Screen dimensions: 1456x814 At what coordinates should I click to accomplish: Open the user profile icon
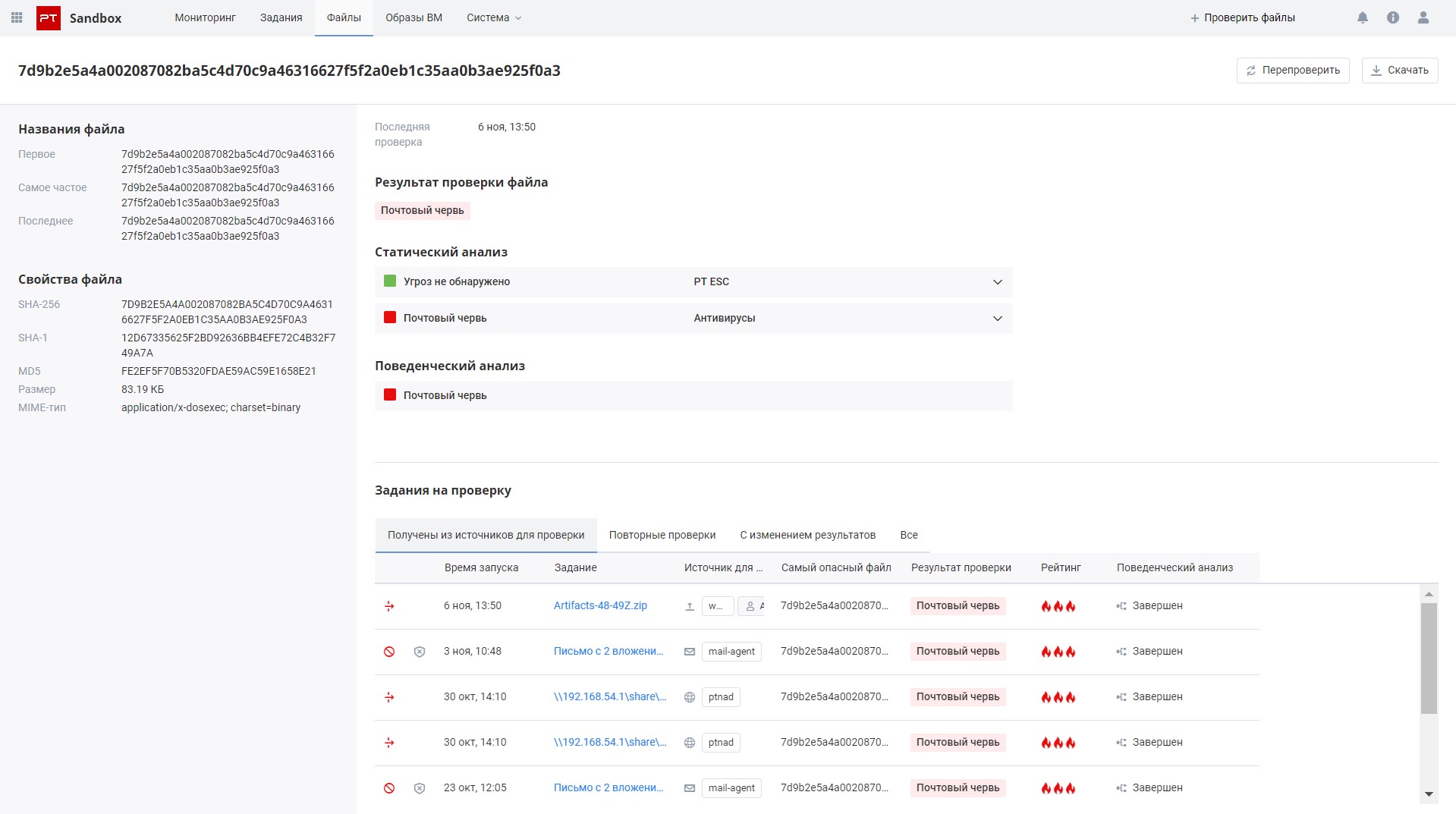[x=1423, y=17]
